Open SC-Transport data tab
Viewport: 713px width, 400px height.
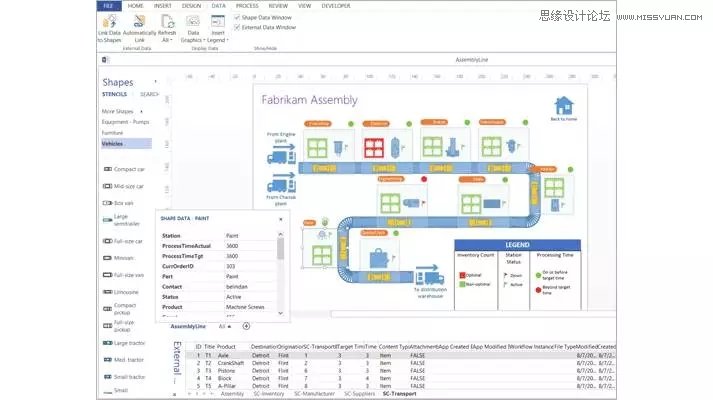pyautogui.click(x=399, y=394)
